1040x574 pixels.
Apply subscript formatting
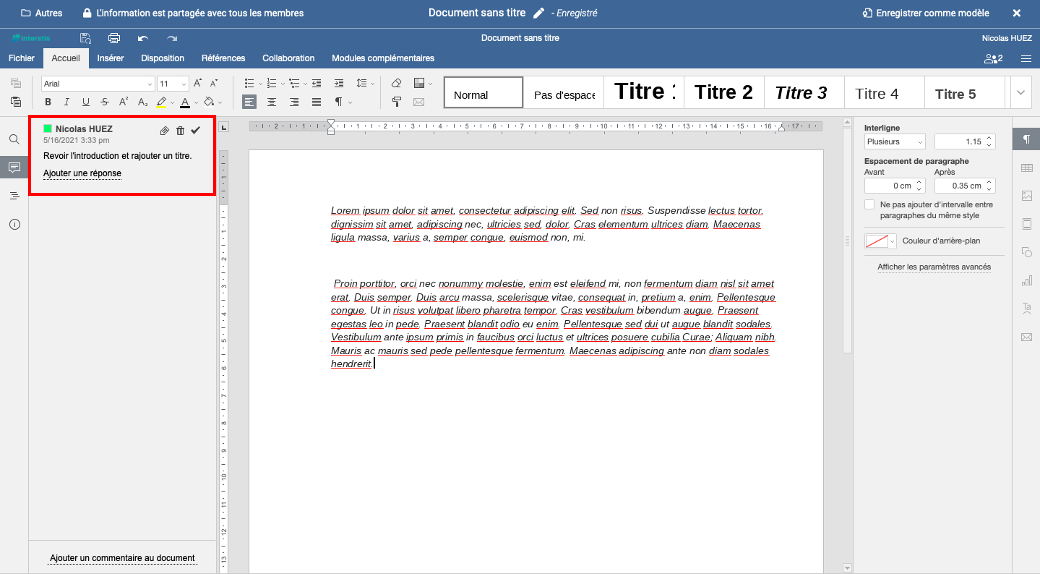tap(143, 102)
